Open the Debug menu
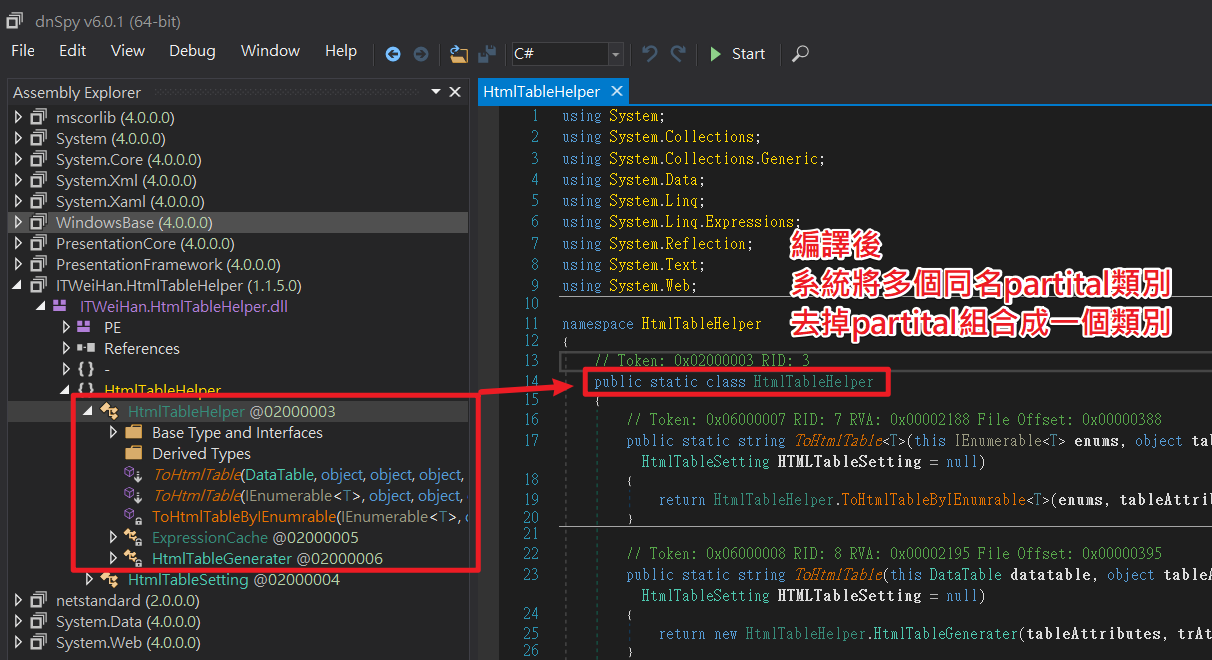Screen dimensions: 1212x660 click(x=192, y=51)
